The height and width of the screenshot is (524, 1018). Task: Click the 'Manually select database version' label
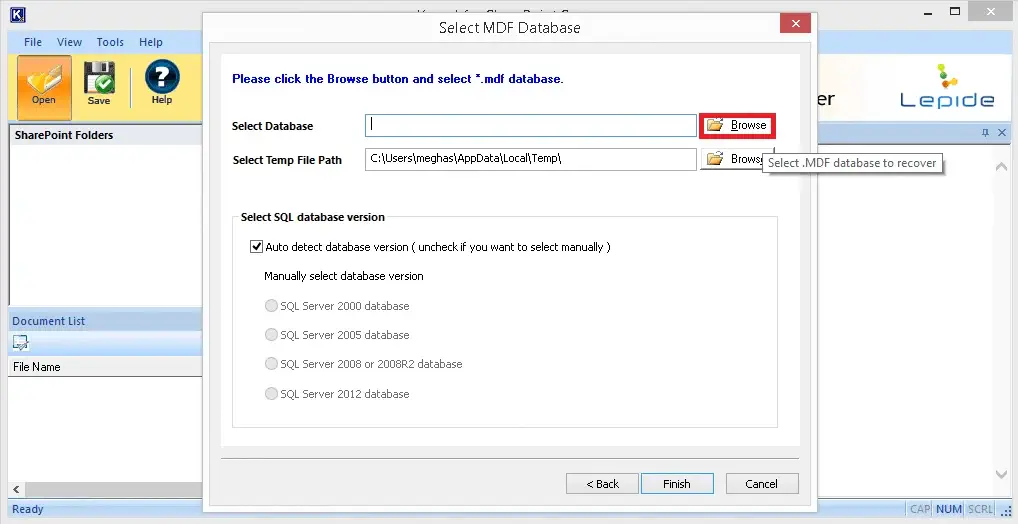(x=343, y=276)
